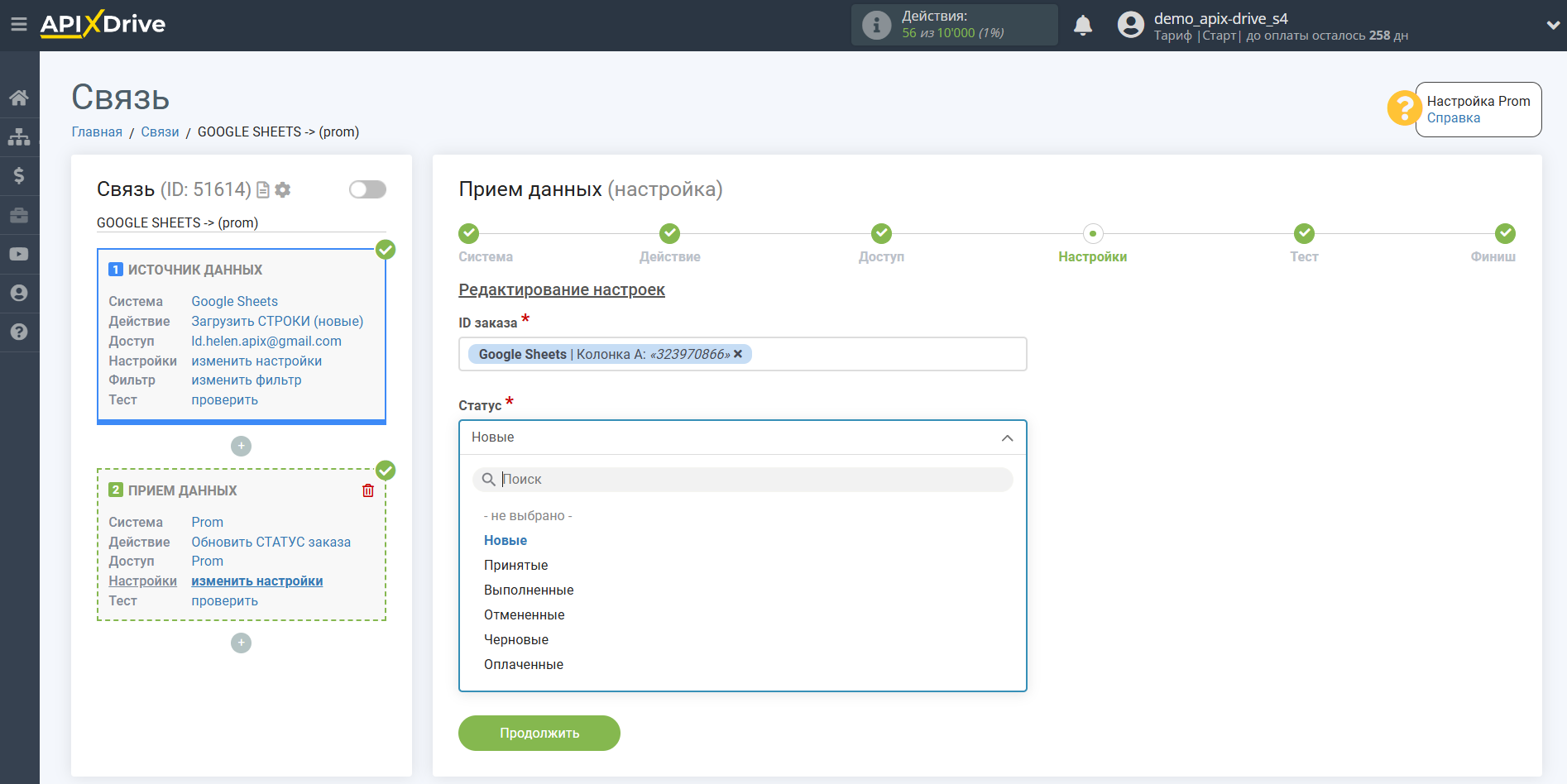Screen dimensions: 1567x784
Task: Click the Продолжить button
Action: 539,733
